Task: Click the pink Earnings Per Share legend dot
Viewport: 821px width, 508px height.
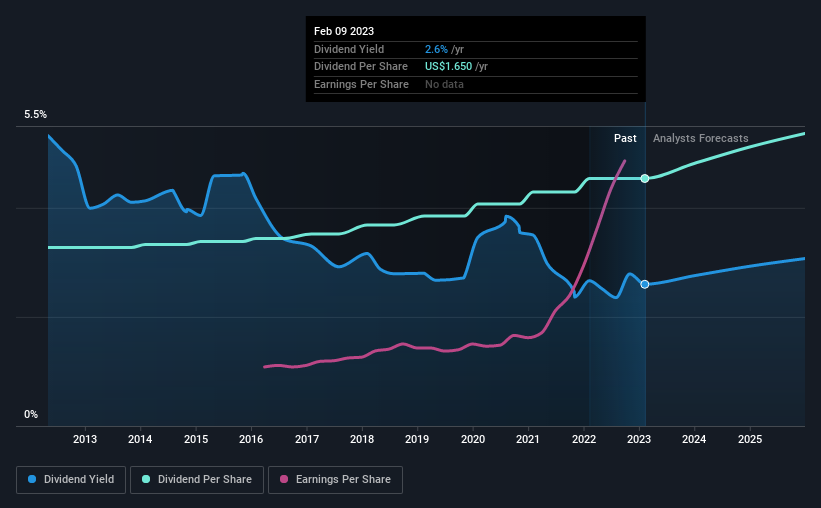Action: tap(284, 479)
